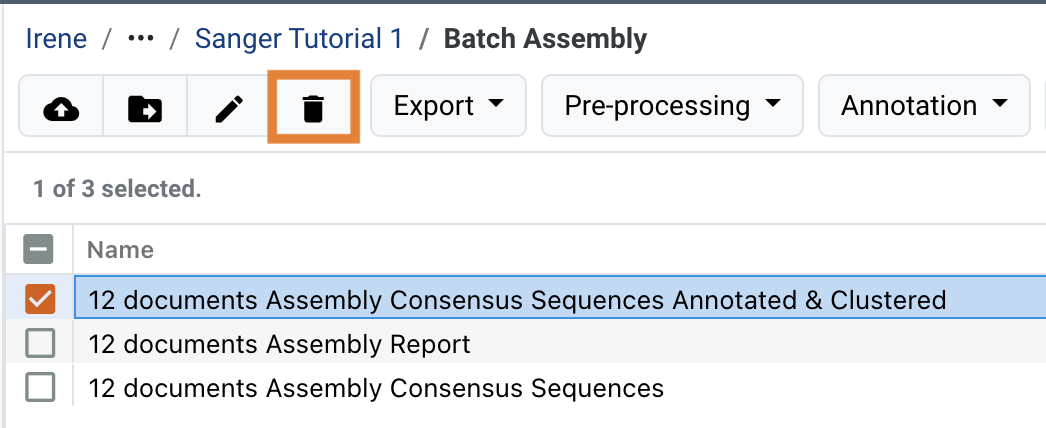Click the trash delete icon
This screenshot has width=1046, height=428.
(313, 108)
